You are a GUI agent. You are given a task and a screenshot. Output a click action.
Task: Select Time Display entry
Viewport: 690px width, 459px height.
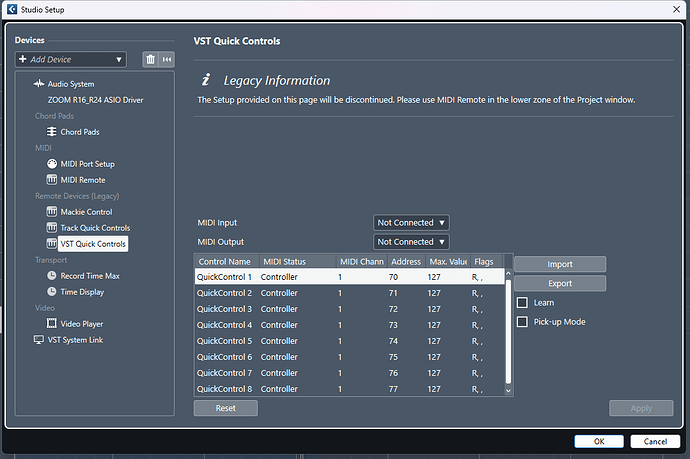point(82,291)
